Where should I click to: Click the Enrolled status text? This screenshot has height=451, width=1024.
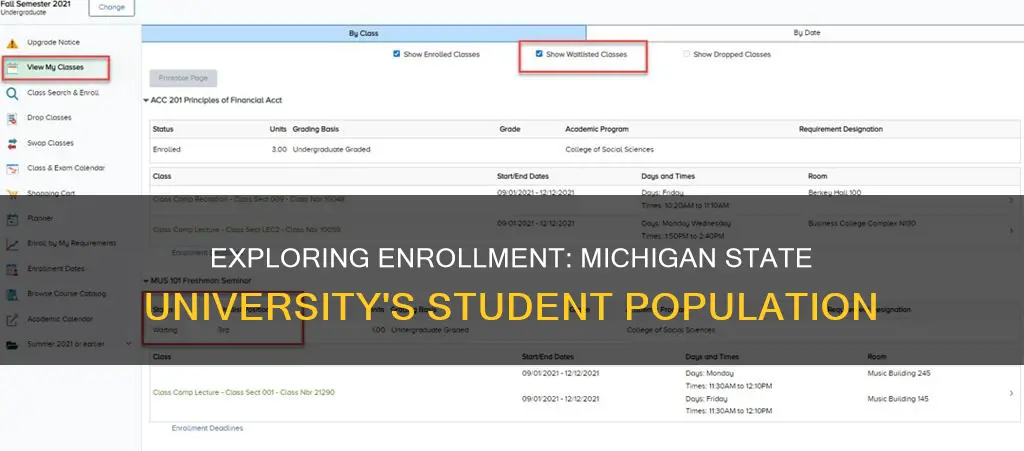167,149
